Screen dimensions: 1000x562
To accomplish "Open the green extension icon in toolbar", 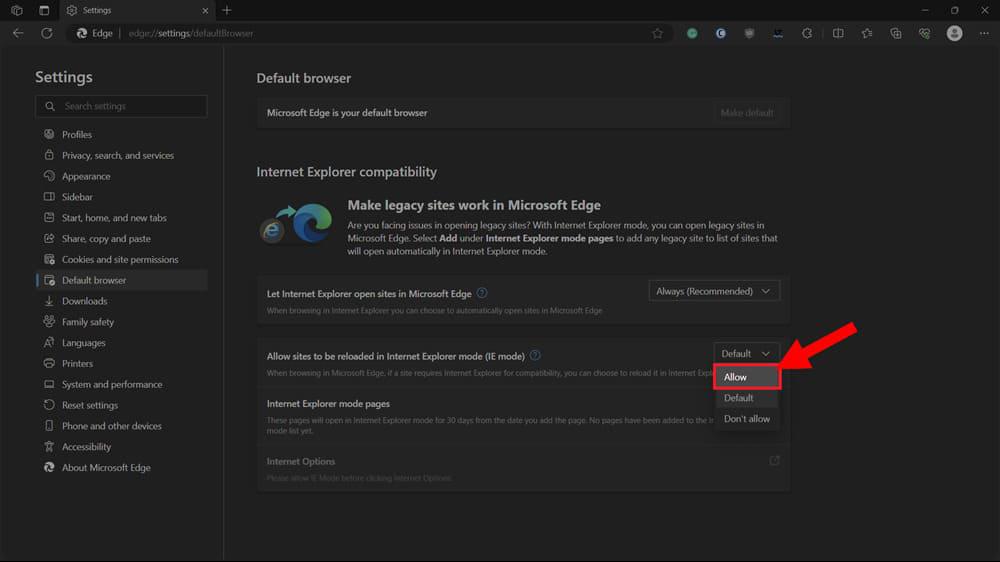I will [x=692, y=33].
